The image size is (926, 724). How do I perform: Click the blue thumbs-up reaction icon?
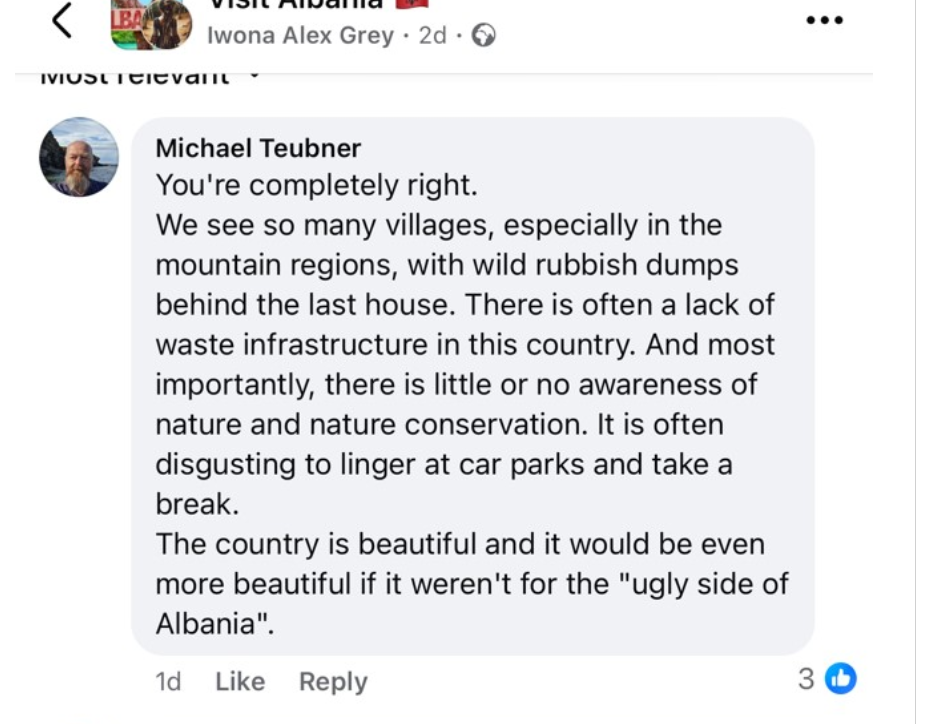pos(842,679)
